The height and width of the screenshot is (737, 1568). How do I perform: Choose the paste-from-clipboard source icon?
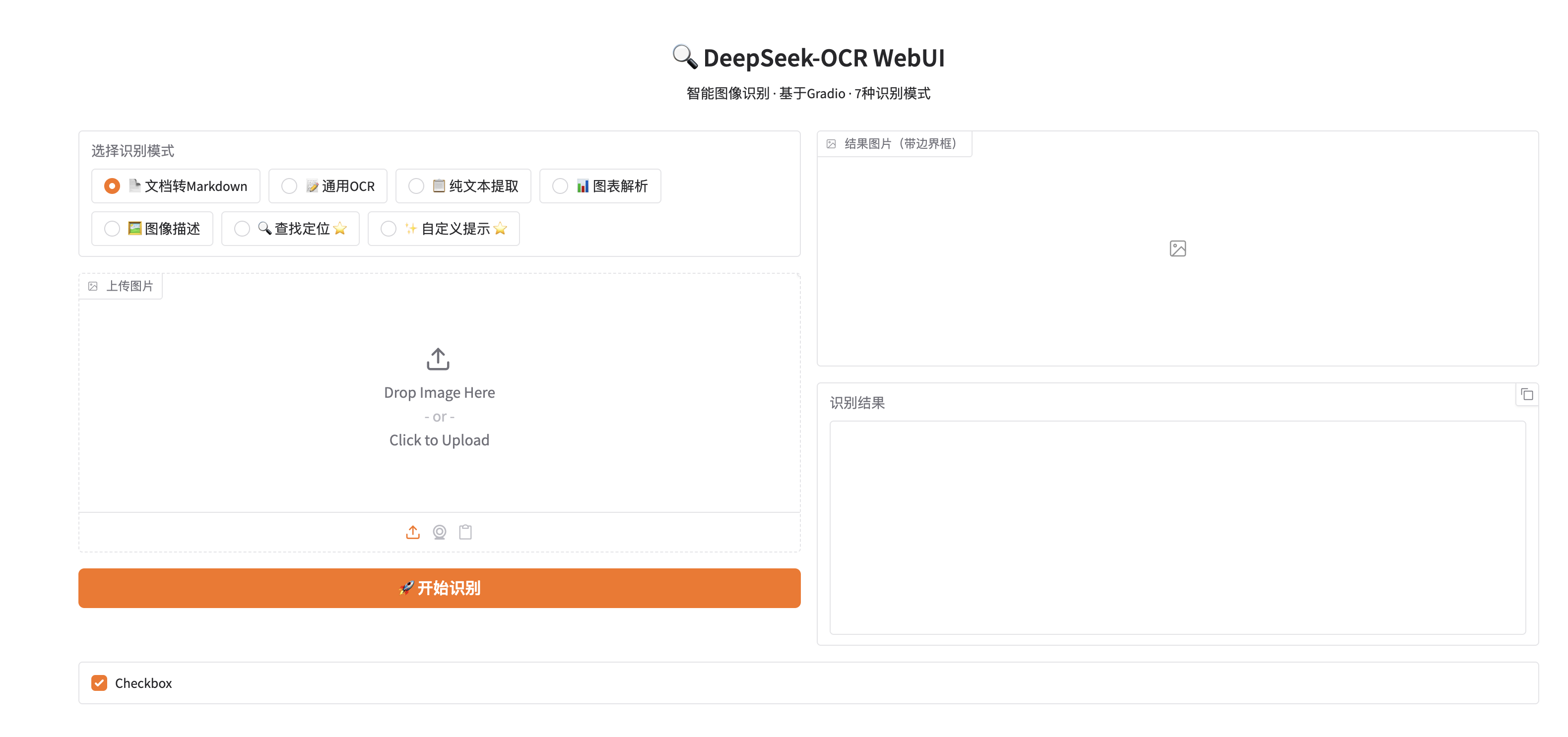click(x=465, y=532)
